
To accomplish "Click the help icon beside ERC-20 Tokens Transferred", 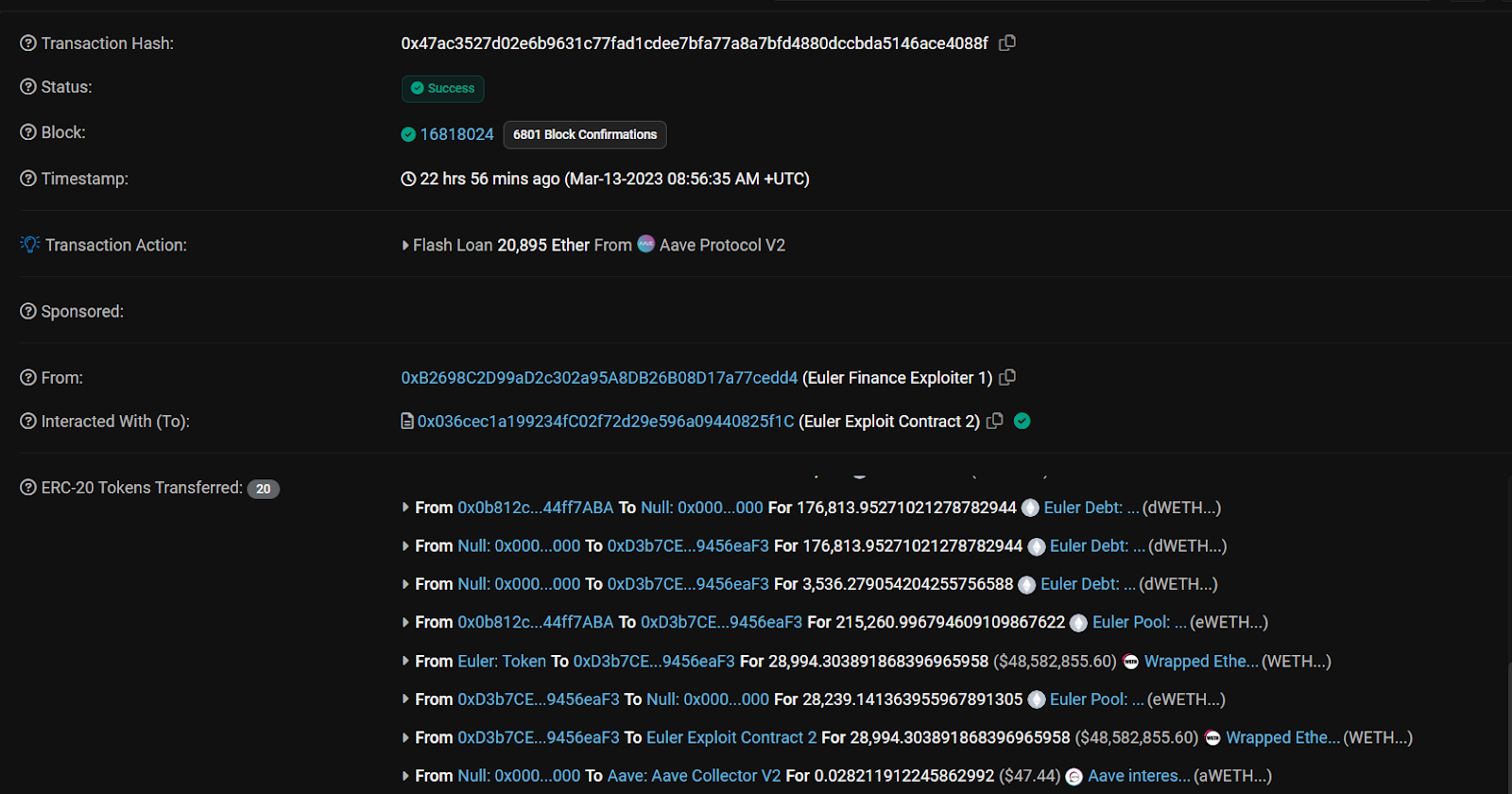I will [28, 488].
